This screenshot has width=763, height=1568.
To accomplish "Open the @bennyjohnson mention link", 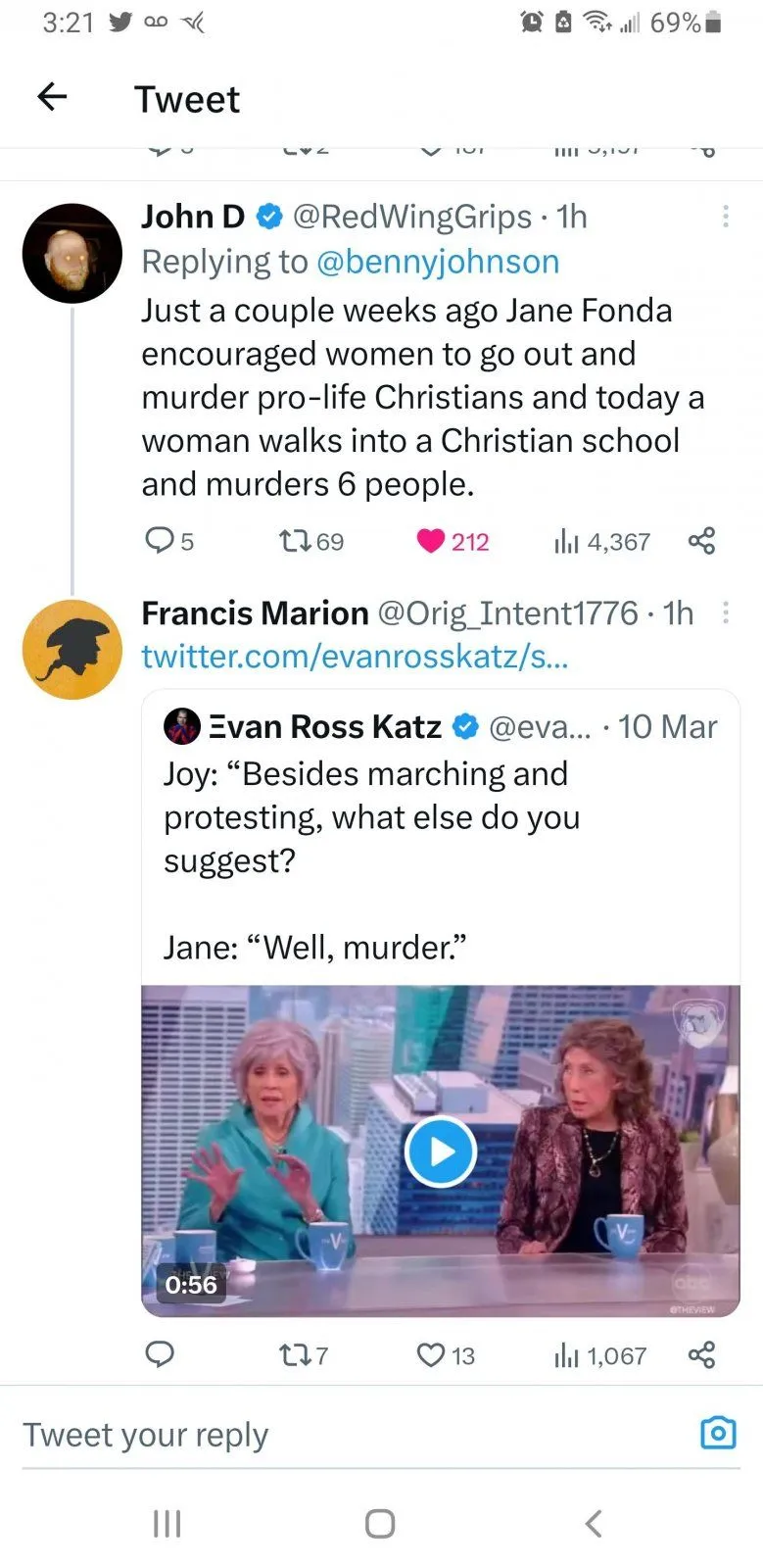I will click(x=437, y=262).
